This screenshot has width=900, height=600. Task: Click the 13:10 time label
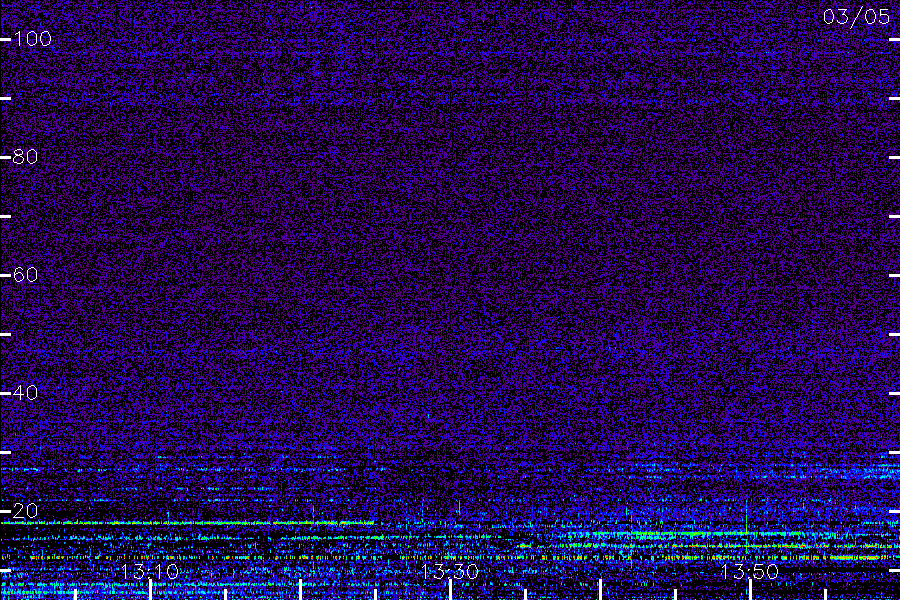[x=150, y=572]
